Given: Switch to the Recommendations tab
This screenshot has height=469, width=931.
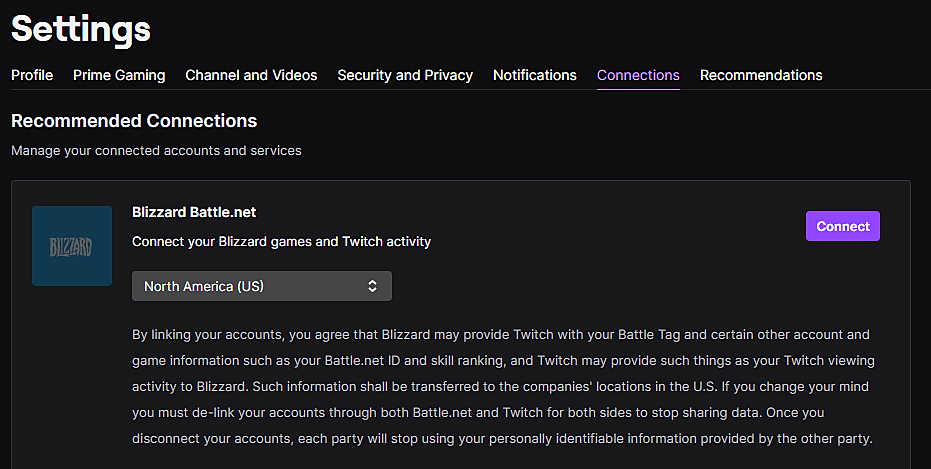Looking at the screenshot, I should [x=761, y=75].
